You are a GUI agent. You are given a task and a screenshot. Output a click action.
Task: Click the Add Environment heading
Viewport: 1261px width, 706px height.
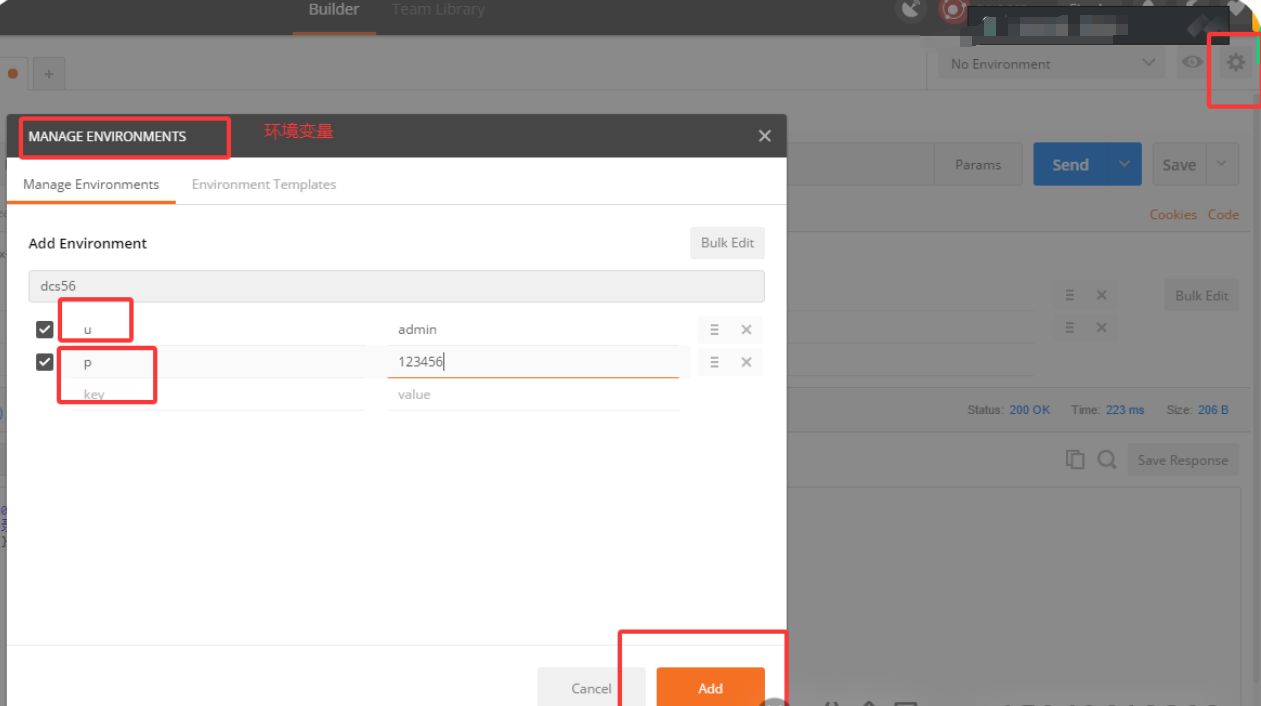[x=88, y=243]
